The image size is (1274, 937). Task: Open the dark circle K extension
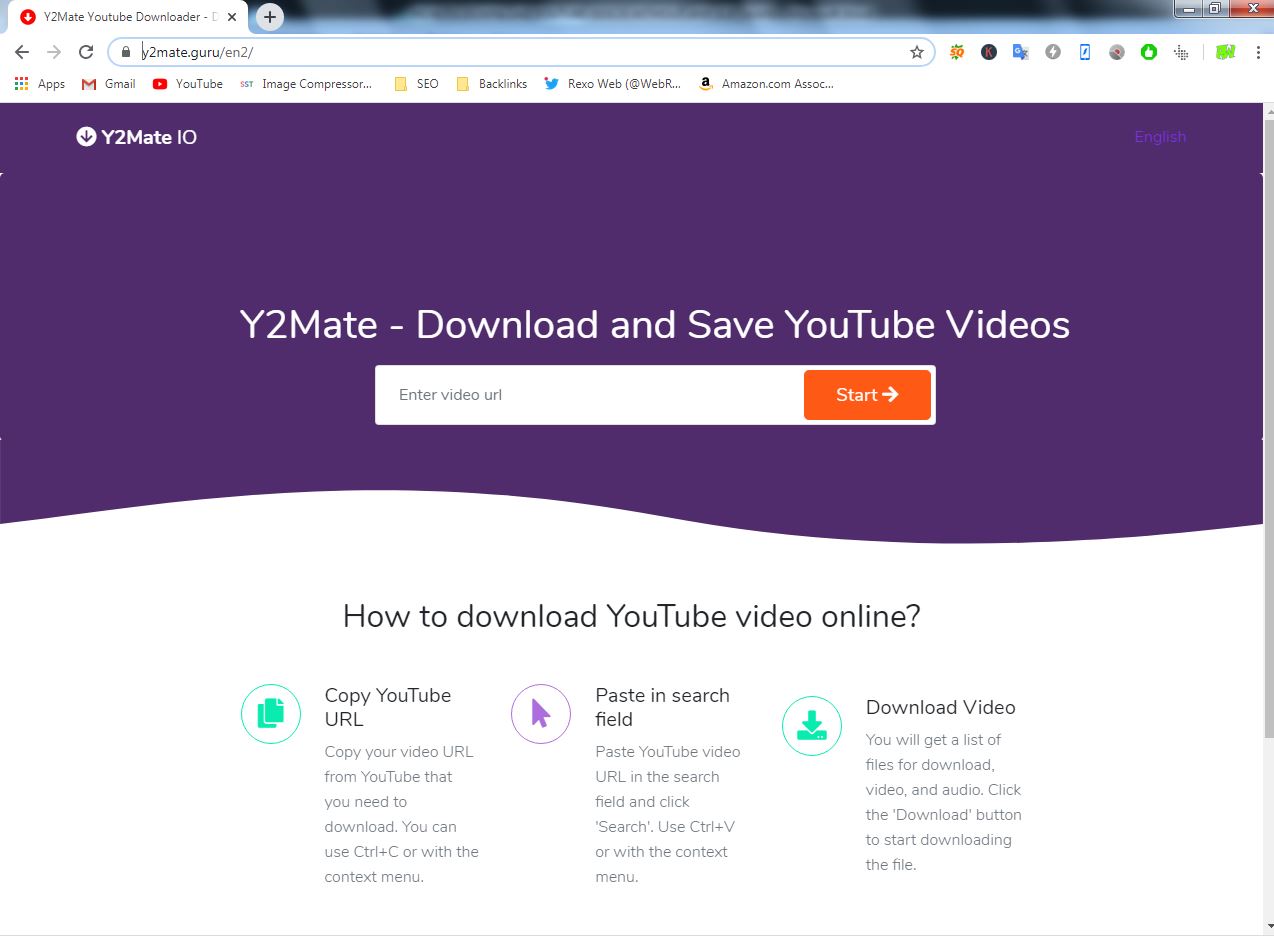click(x=989, y=52)
